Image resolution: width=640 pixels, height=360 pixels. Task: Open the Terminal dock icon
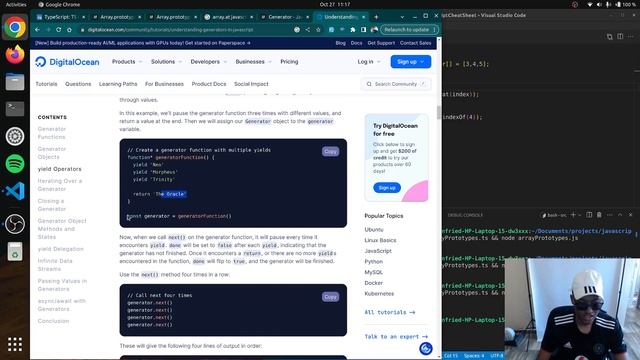pyautogui.click(x=15, y=109)
